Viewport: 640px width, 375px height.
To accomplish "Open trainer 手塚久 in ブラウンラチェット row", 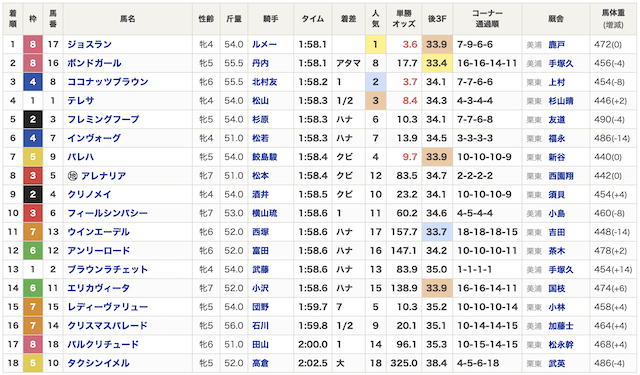I will coord(561,270).
